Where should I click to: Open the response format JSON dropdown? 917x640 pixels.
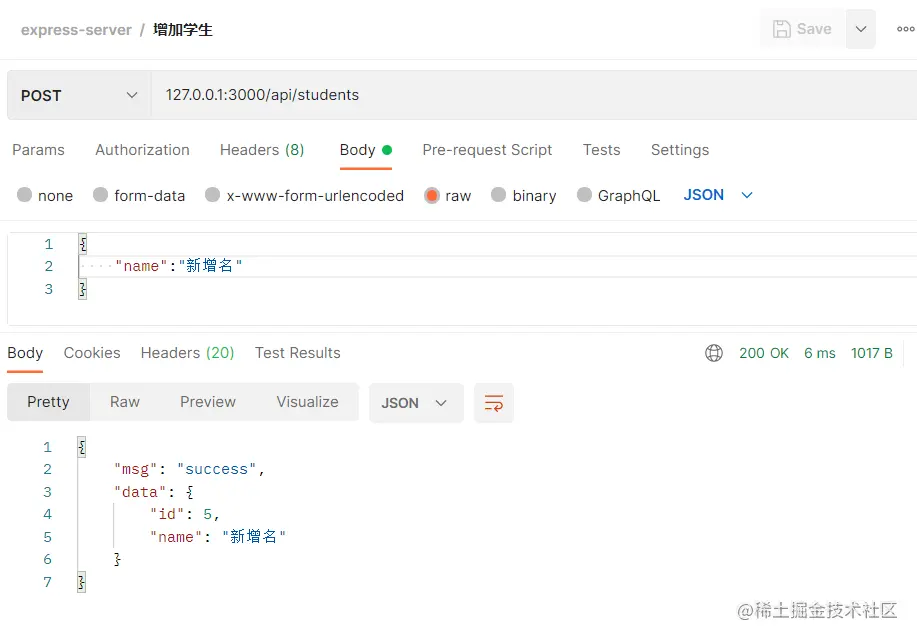pyautogui.click(x=415, y=403)
